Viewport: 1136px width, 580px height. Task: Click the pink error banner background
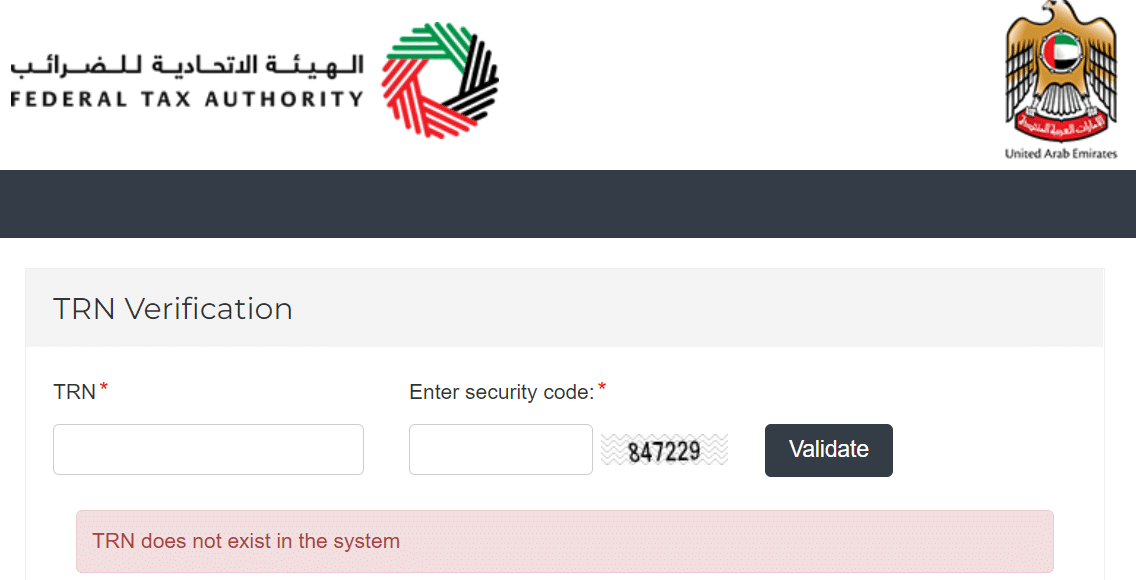coord(800,541)
